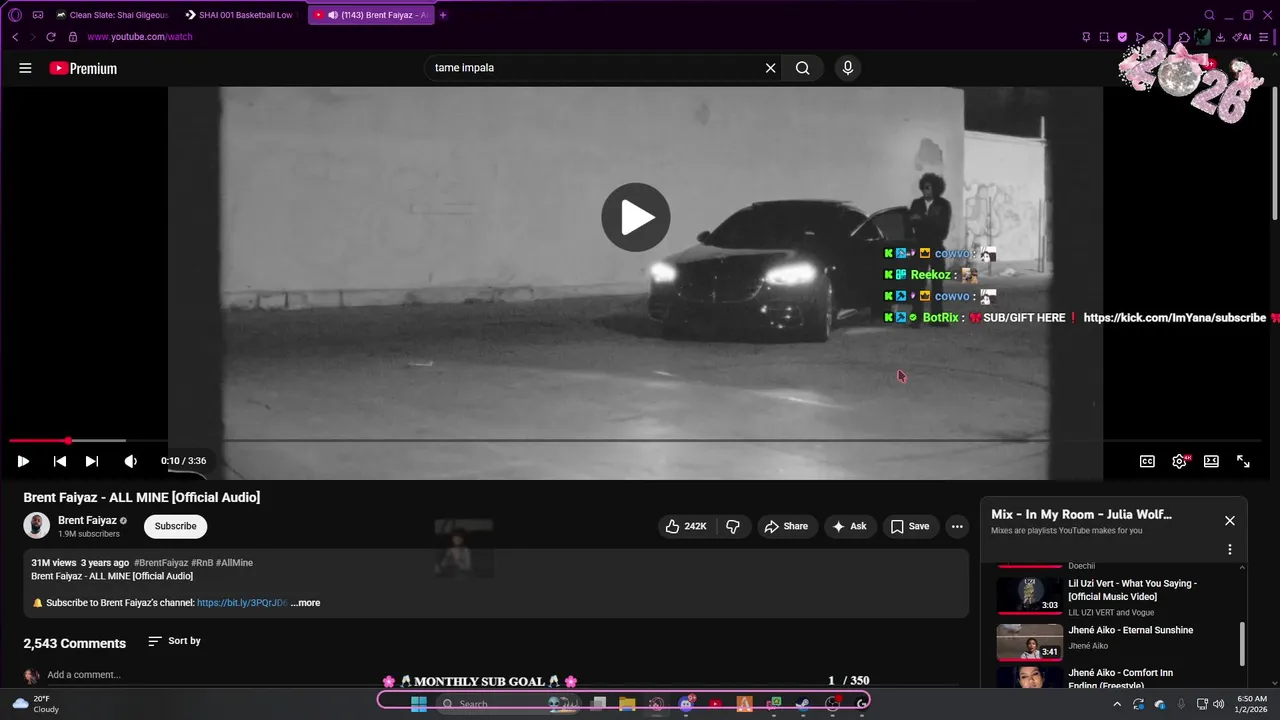Screen dimensions: 1280x720
Task: Toggle closed captions CC button
Action: pos(1147,461)
